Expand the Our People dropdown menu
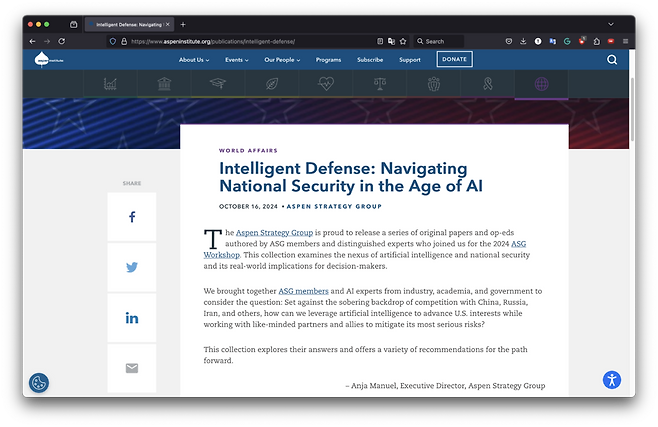This screenshot has width=658, height=427. click(x=282, y=60)
